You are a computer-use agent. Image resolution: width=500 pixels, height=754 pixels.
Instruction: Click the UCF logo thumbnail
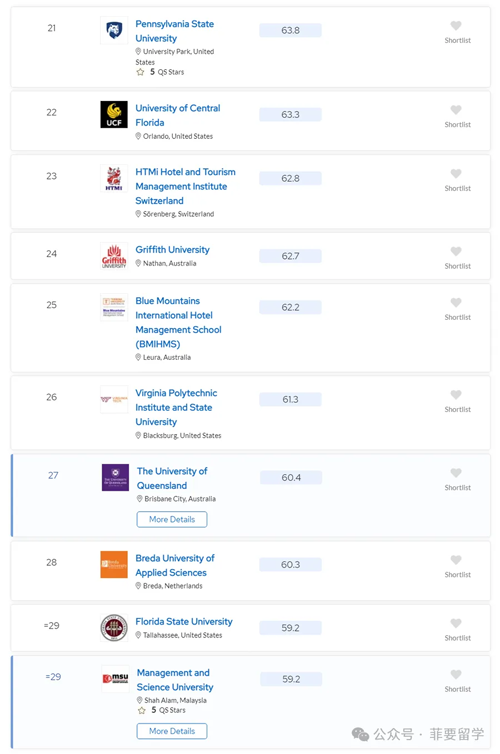[x=114, y=114]
